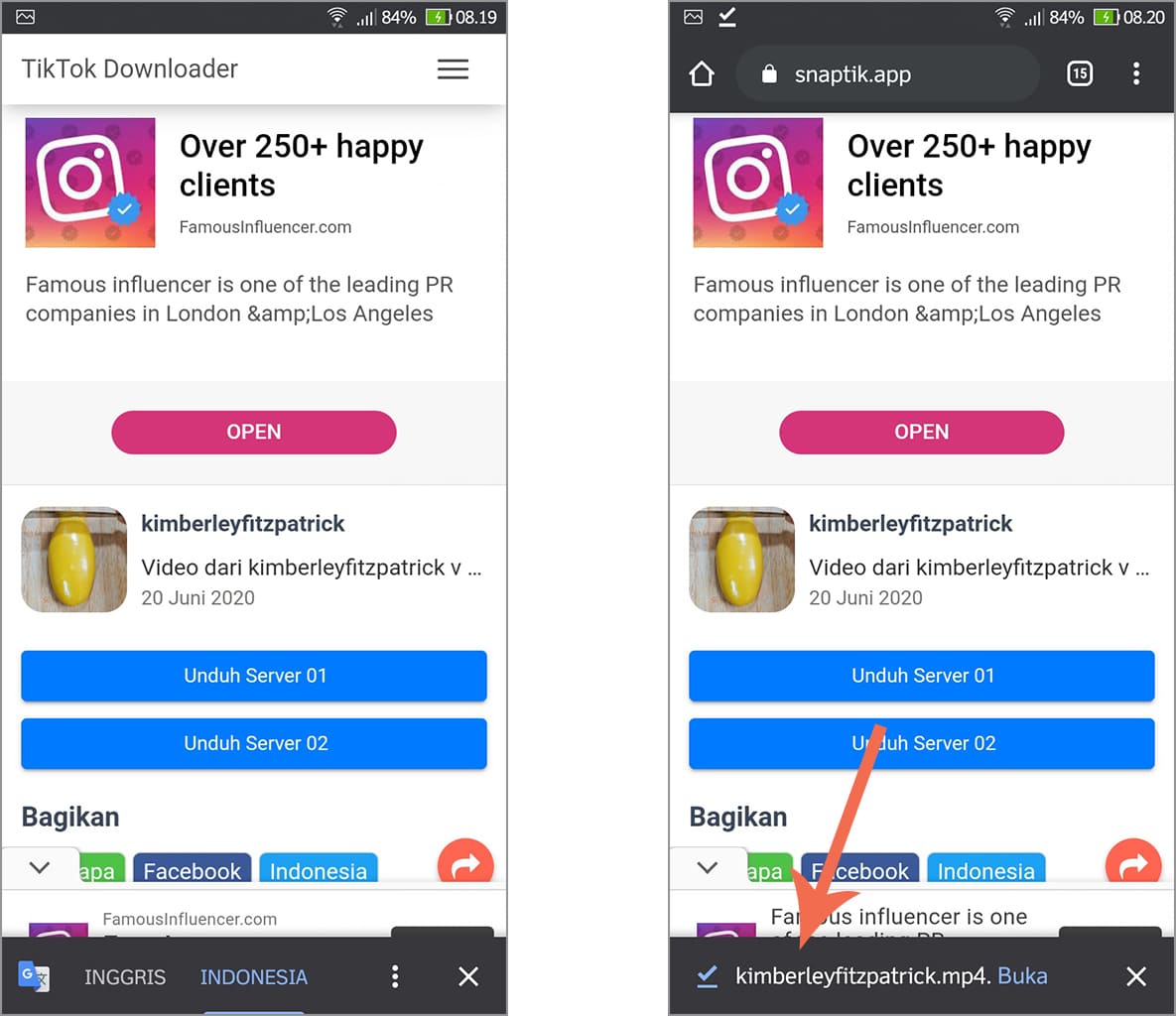Viewport: 1176px width, 1016px height.
Task: Tap the orange share arrow in right screen
Action: coord(1132,861)
